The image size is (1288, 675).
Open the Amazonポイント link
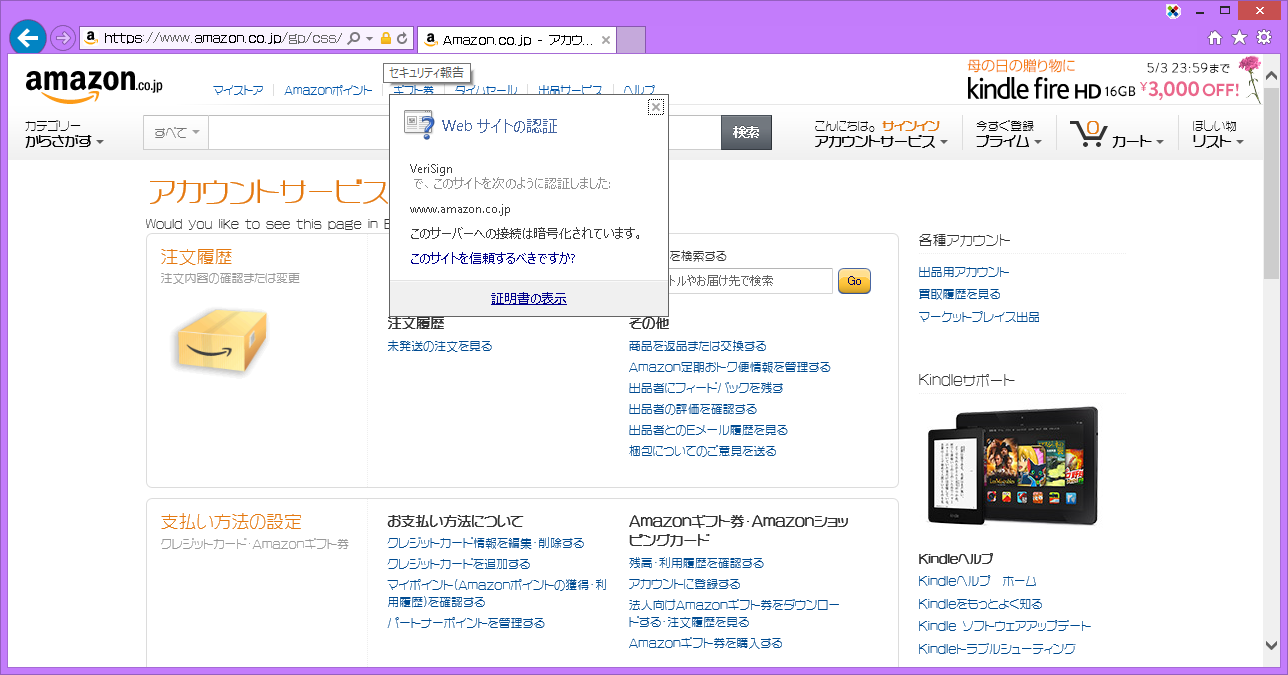(328, 91)
